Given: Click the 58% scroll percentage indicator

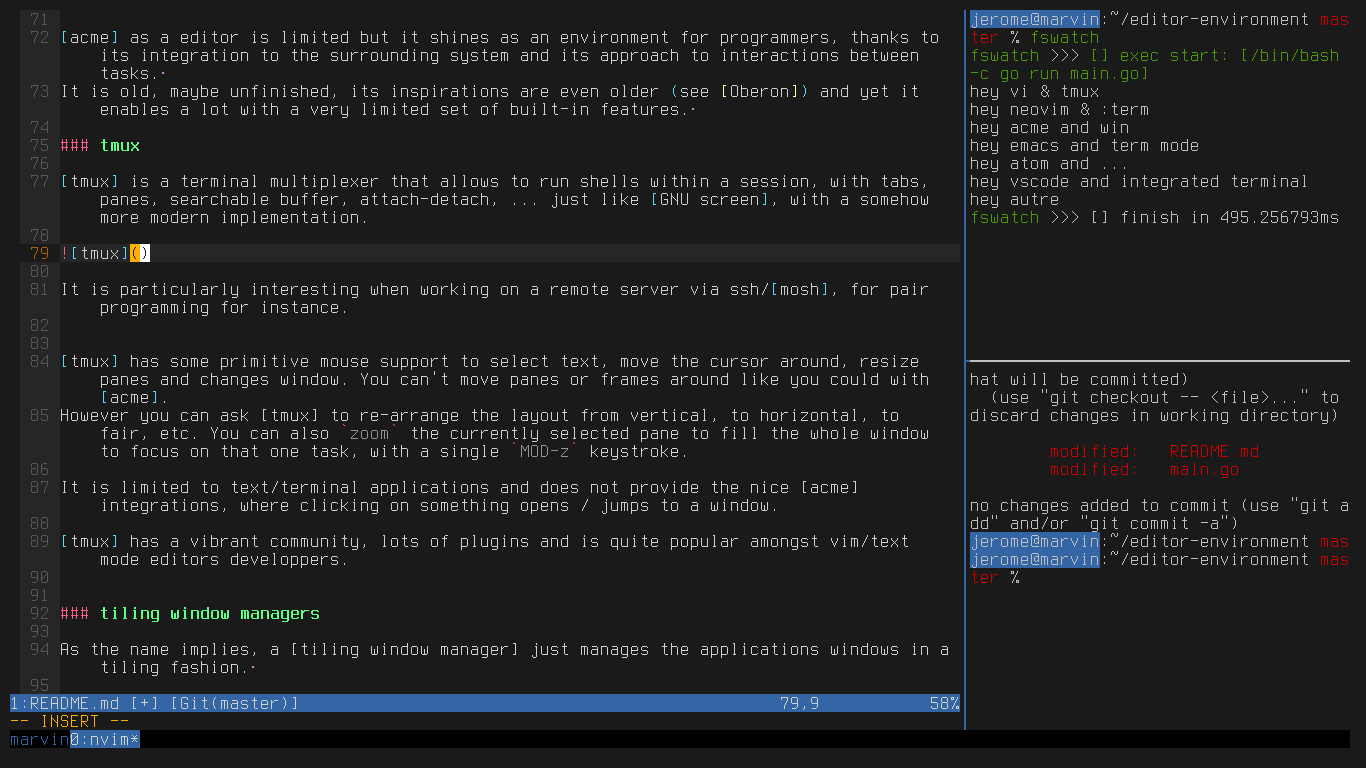Looking at the screenshot, I should pos(945,703).
